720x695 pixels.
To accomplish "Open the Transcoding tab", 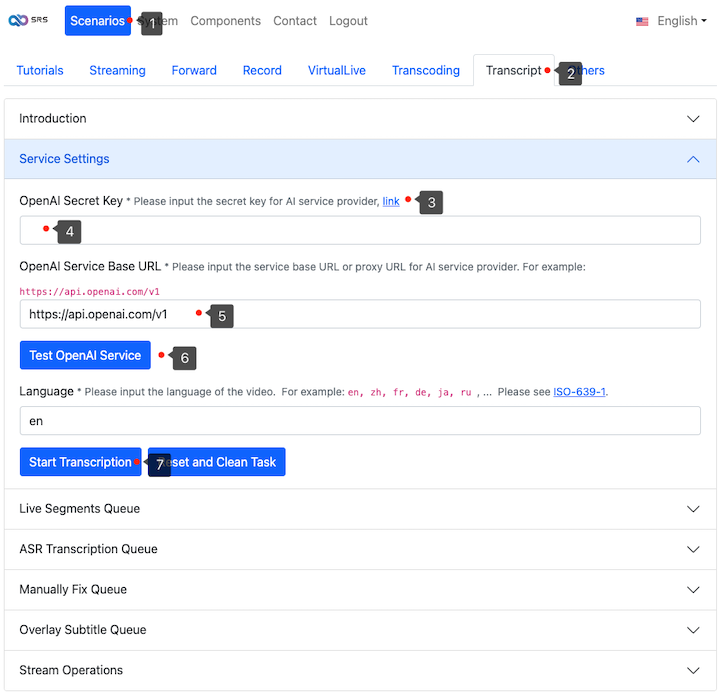I will point(426,71).
